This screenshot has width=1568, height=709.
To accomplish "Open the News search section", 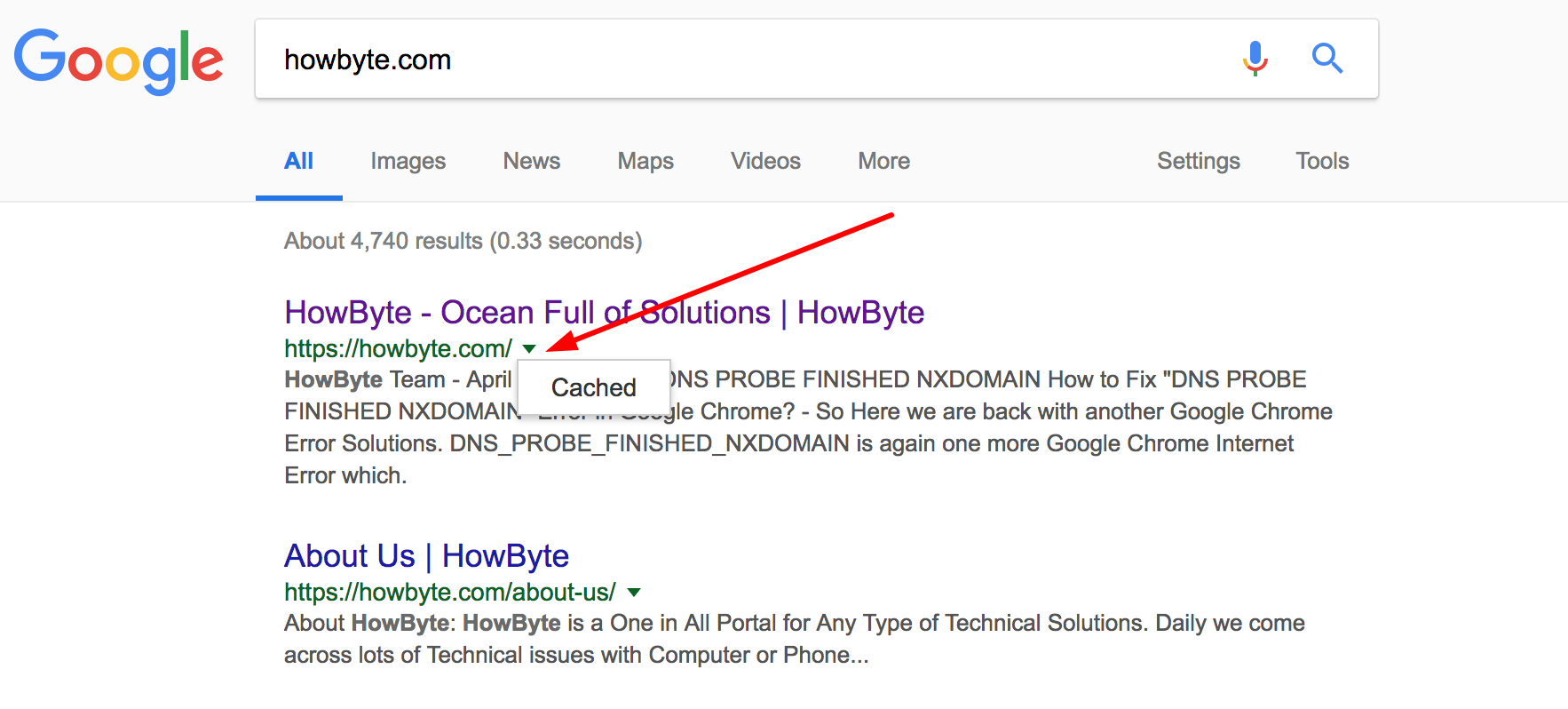I will [531, 161].
